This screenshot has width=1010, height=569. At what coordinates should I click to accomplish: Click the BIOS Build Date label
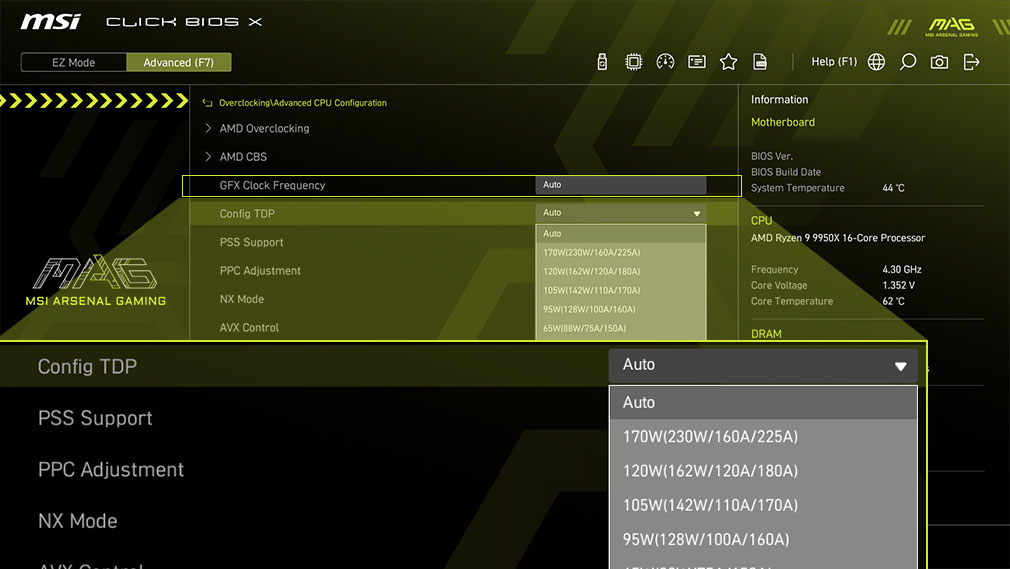pyautogui.click(x=786, y=172)
